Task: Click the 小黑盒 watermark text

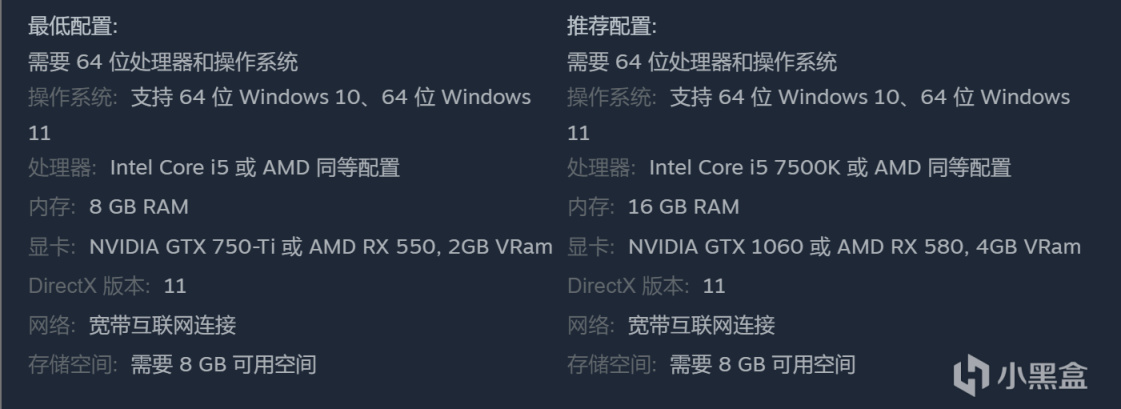Action: coord(1041,376)
